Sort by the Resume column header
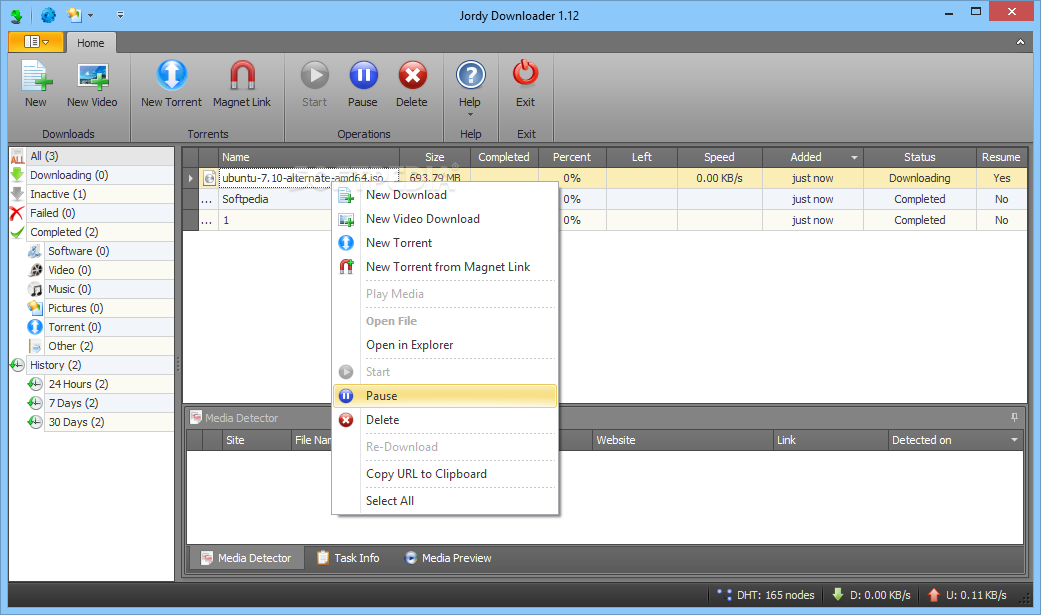 tap(1001, 157)
